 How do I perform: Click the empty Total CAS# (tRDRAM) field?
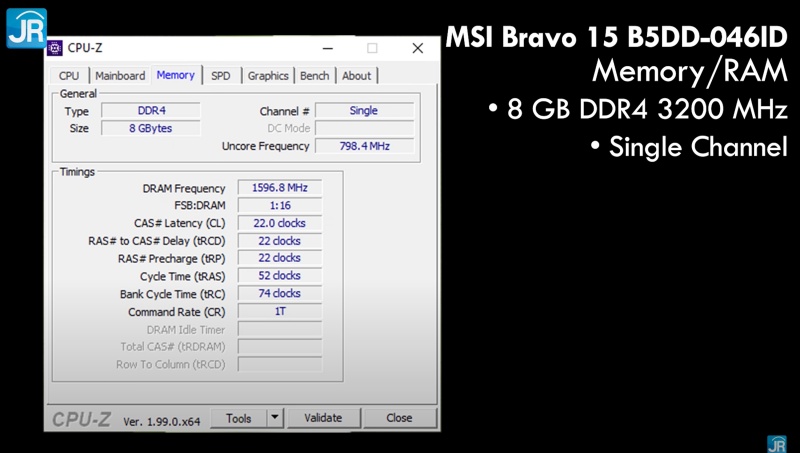tap(280, 347)
